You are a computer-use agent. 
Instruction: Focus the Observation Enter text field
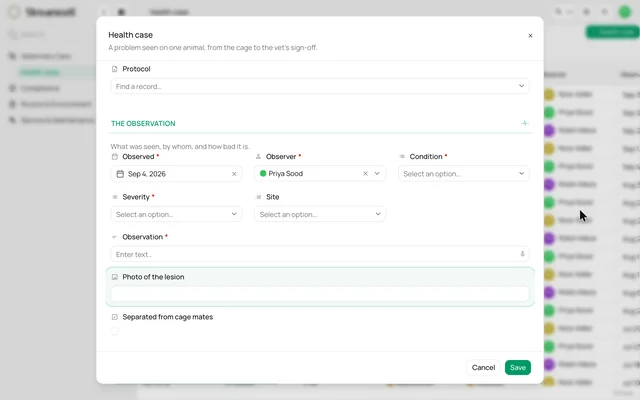click(320, 254)
